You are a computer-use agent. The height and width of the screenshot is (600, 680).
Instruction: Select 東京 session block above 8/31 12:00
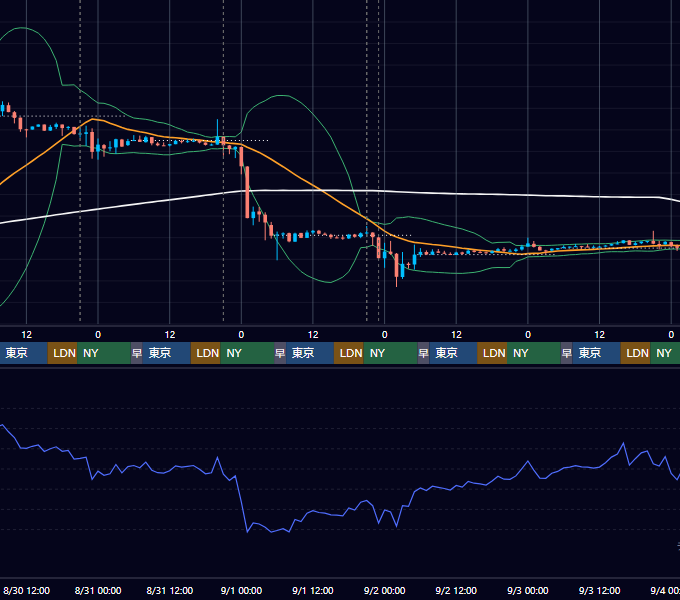167,353
